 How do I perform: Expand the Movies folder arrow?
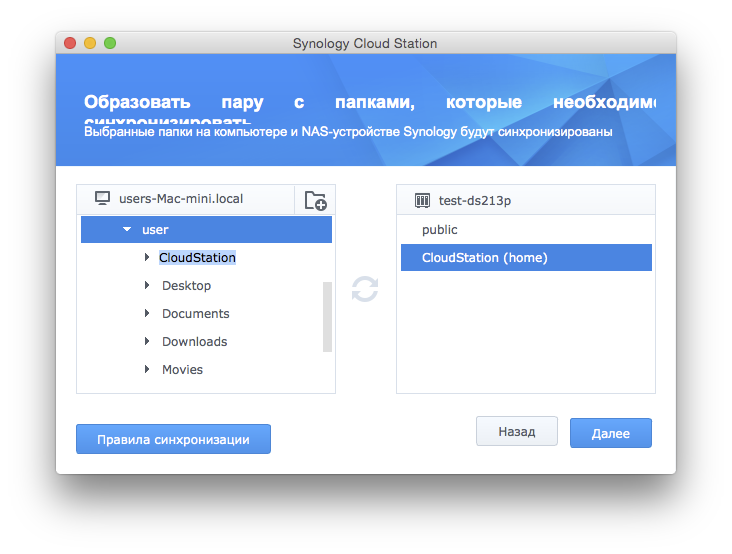coord(147,369)
